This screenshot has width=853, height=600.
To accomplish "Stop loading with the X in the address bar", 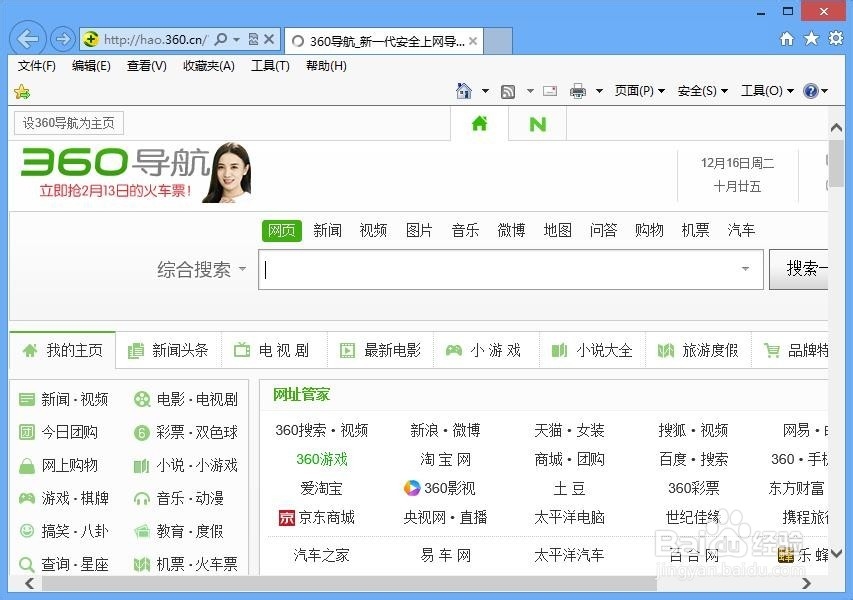I will 269,39.
